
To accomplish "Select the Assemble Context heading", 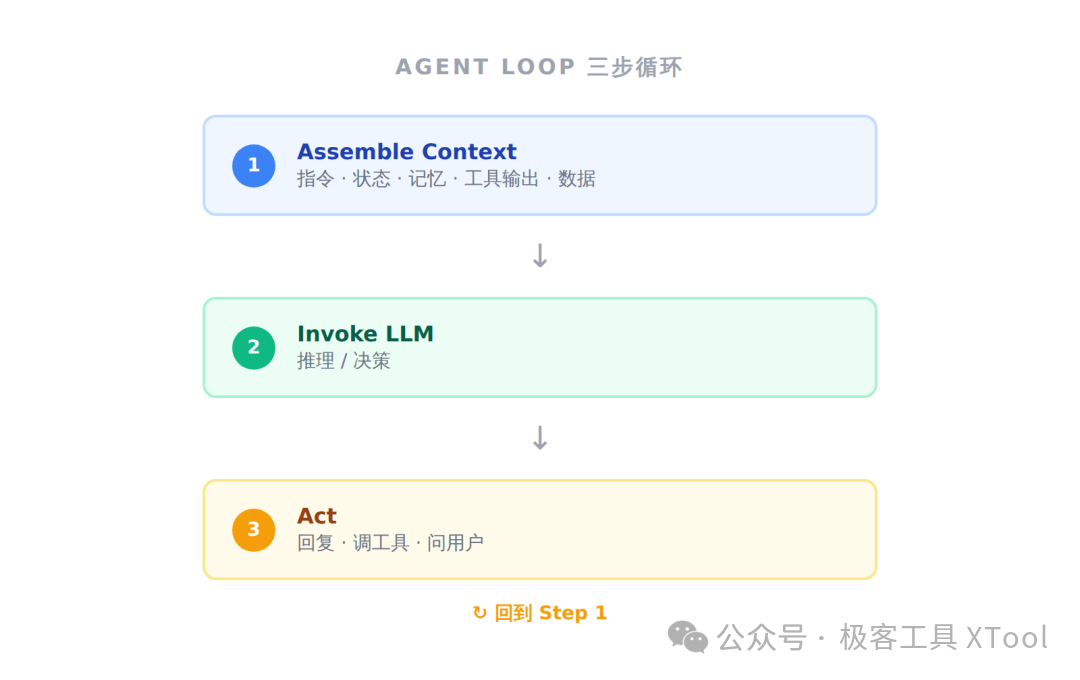I will pos(406,152).
